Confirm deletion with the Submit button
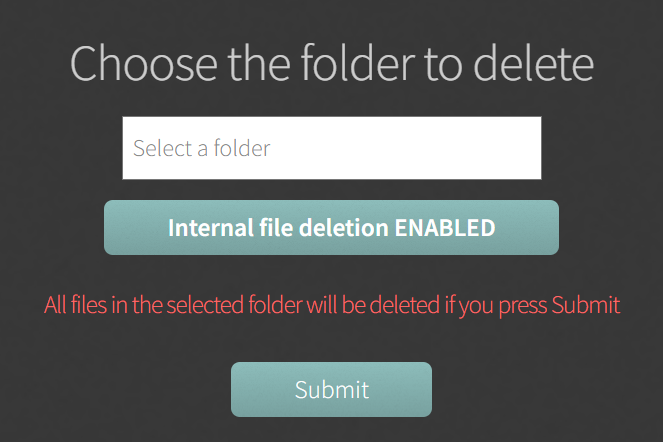This screenshot has height=442, width=663. point(332,389)
